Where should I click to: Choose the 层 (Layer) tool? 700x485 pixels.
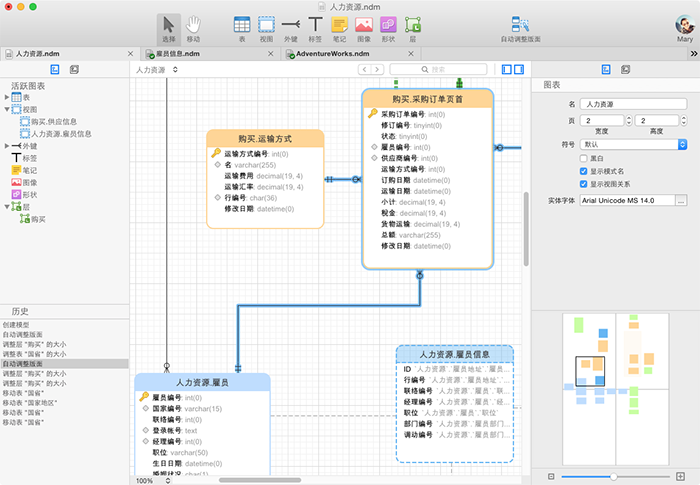(x=412, y=29)
